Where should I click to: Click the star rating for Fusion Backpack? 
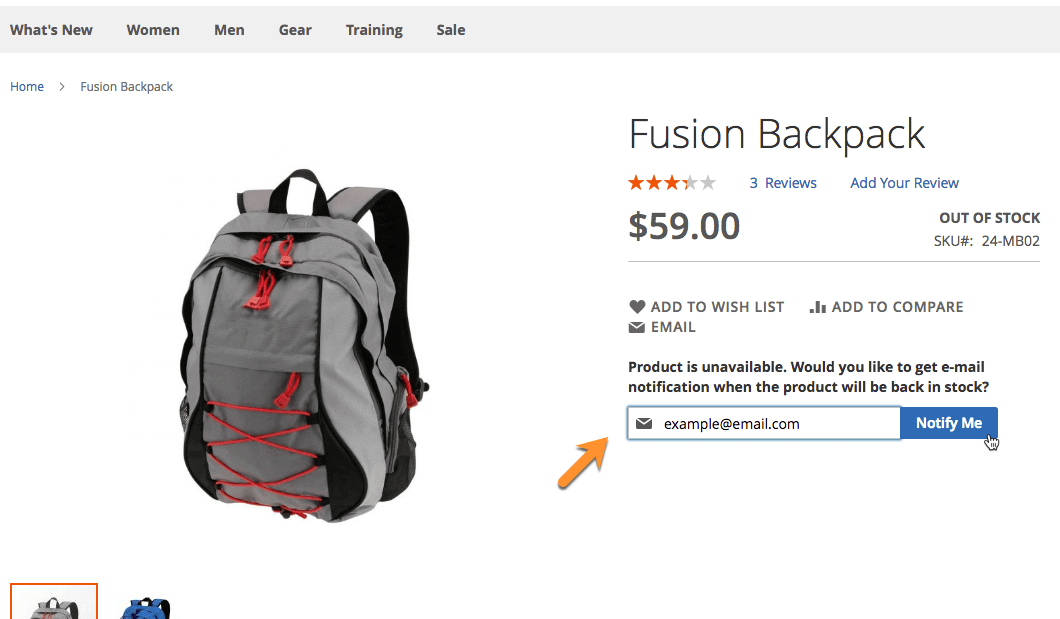[x=671, y=183]
